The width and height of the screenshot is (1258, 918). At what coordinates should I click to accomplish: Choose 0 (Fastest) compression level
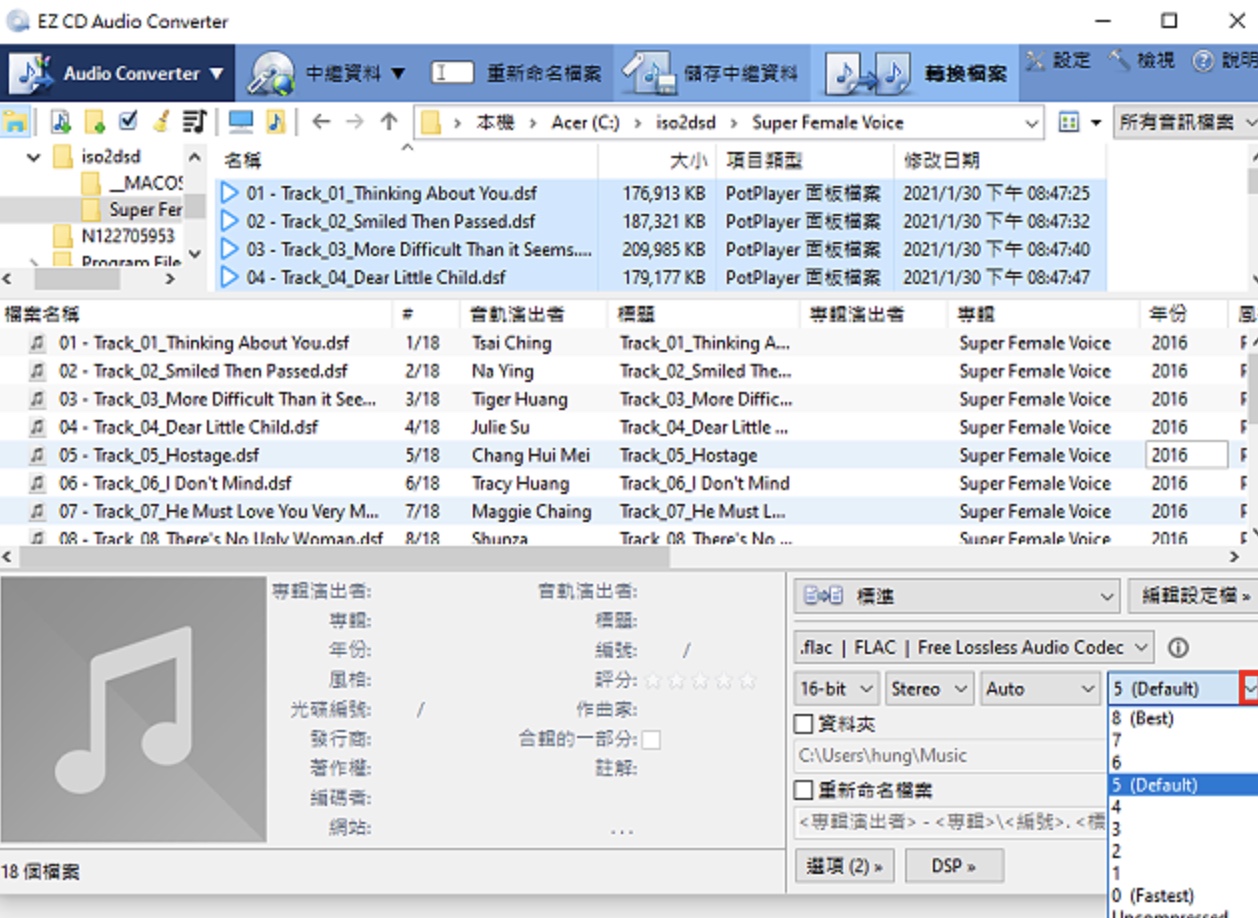[1184, 895]
